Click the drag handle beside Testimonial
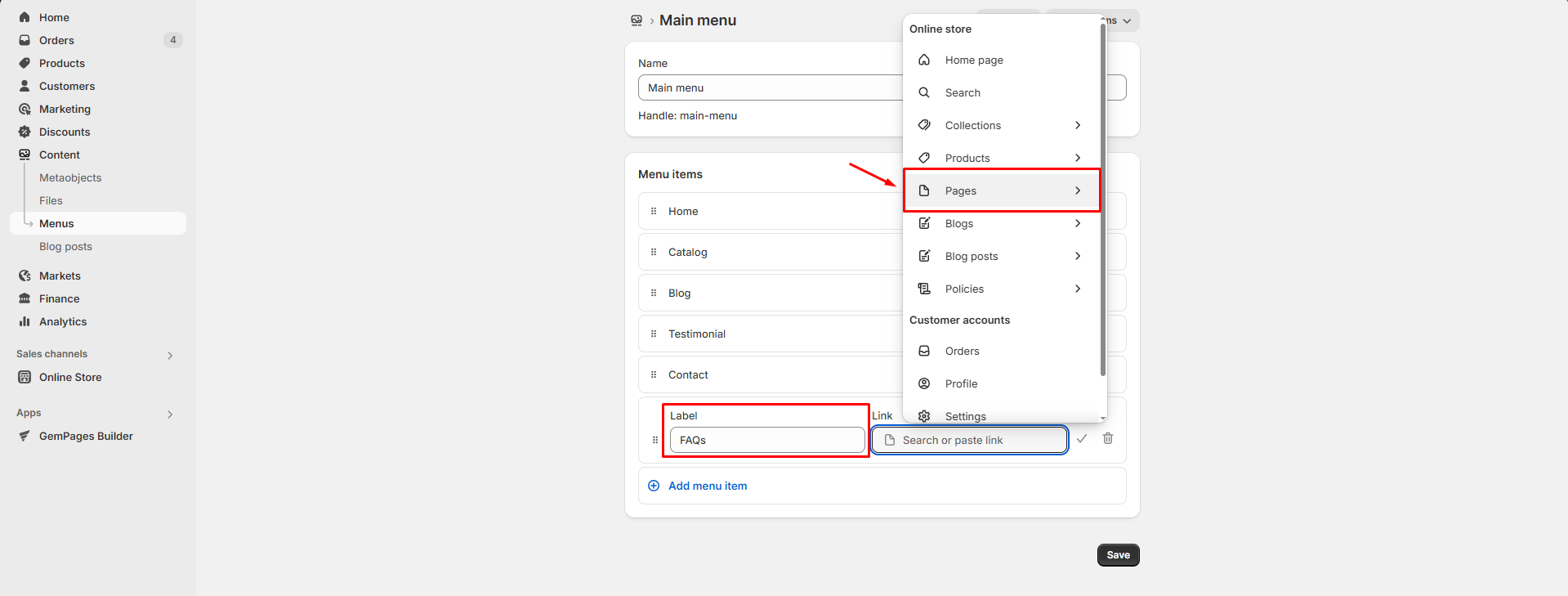Viewport: 1568px width, 596px height. point(654,334)
